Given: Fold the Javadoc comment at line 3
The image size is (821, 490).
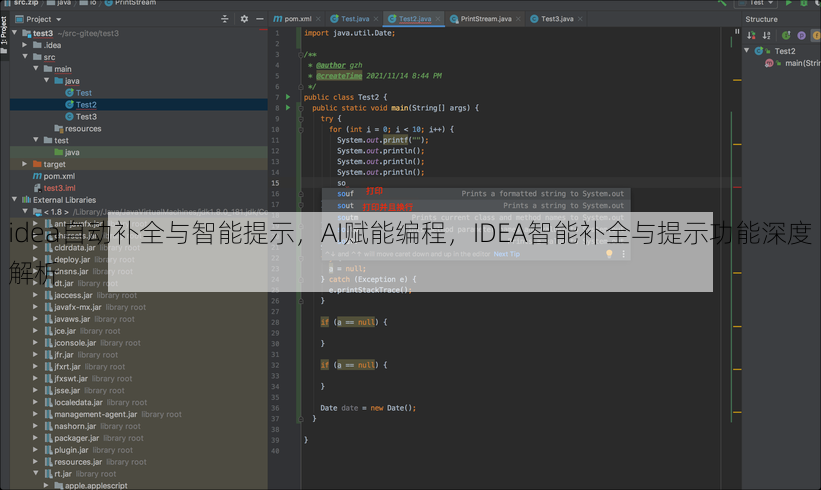Looking at the screenshot, I should pos(301,54).
